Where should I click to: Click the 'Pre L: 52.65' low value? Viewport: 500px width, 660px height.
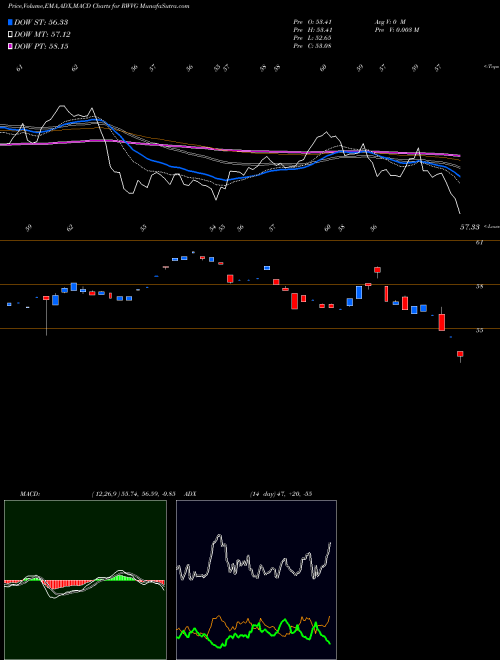coord(312,38)
